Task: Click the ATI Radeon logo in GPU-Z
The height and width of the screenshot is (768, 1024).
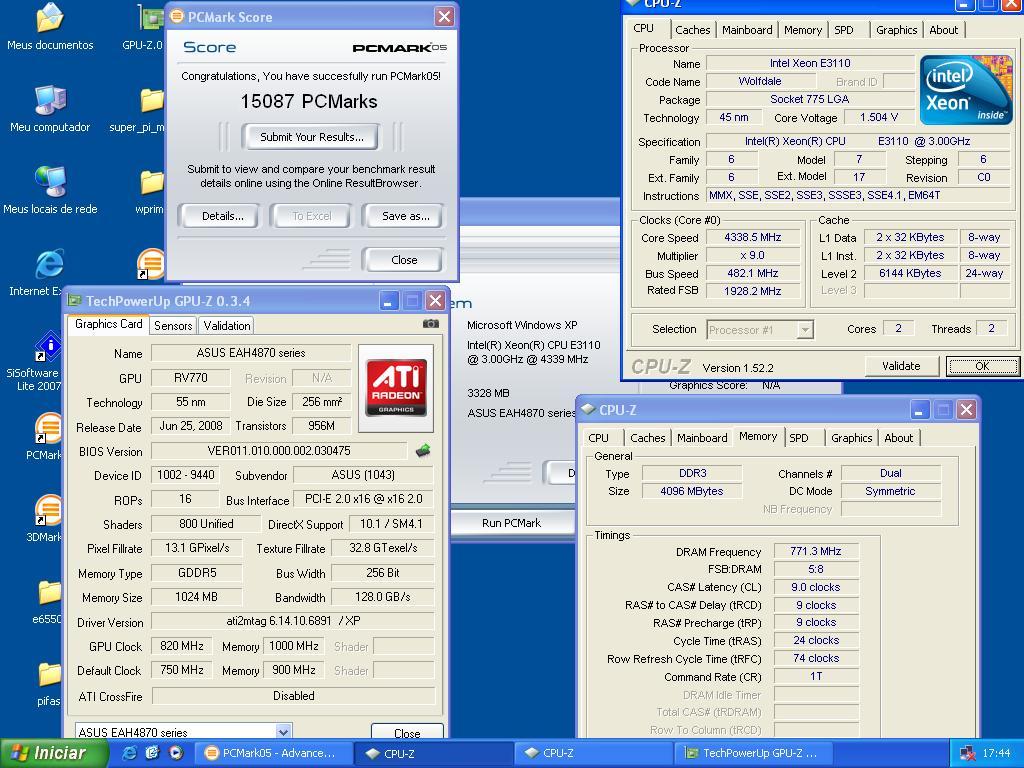Action: 396,387
